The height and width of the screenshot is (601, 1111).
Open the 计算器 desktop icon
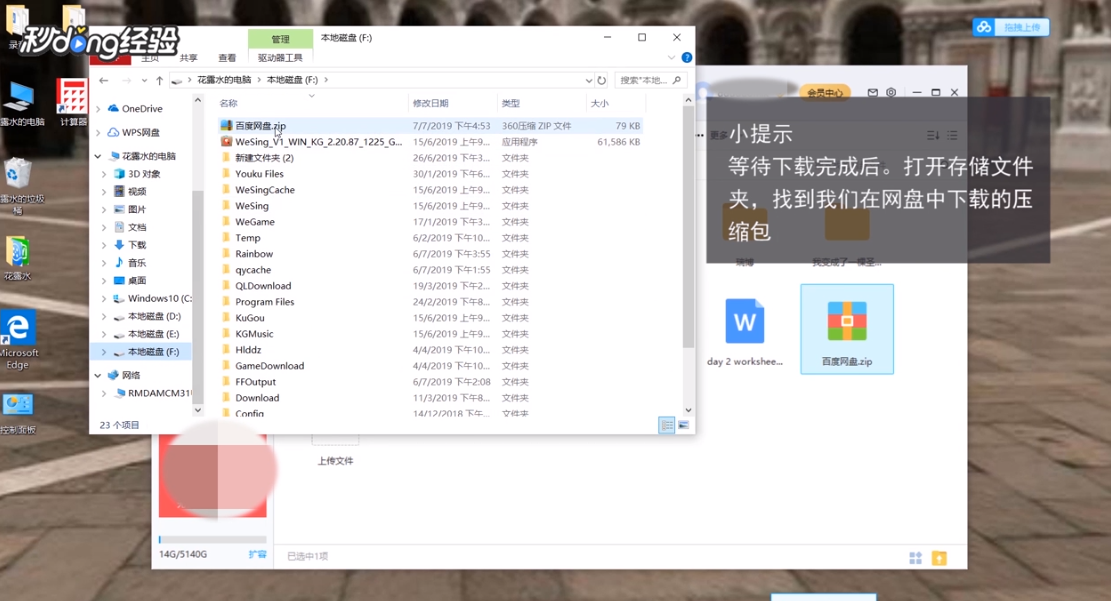point(72,98)
